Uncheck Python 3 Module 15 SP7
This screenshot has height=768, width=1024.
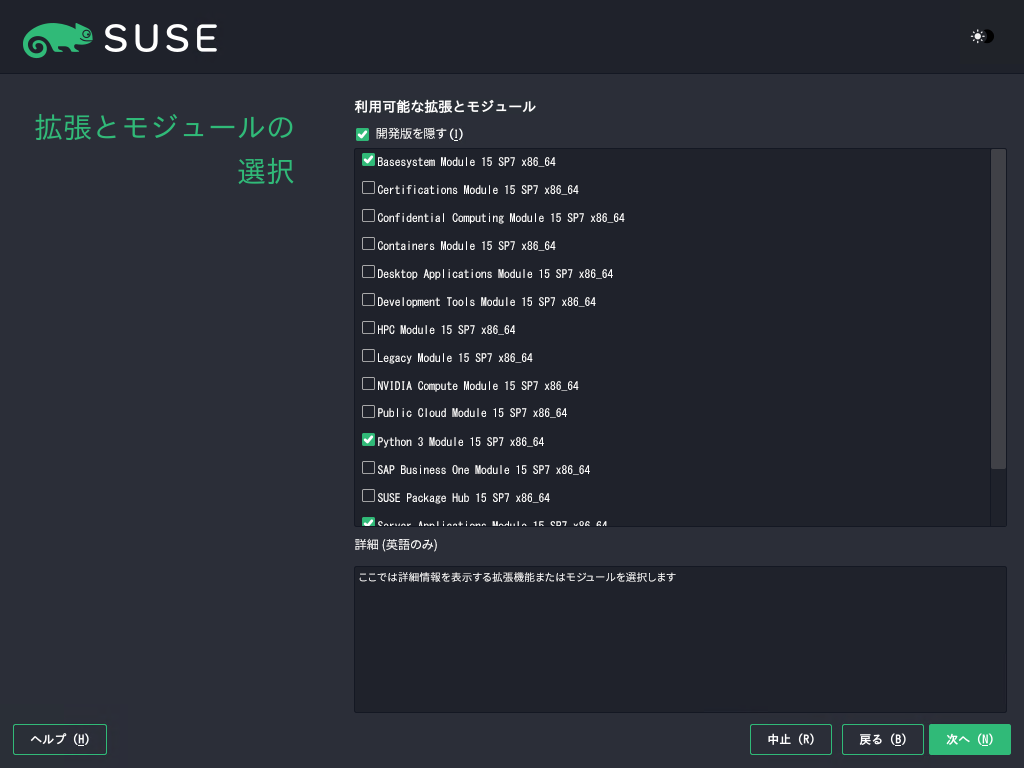[369, 440]
